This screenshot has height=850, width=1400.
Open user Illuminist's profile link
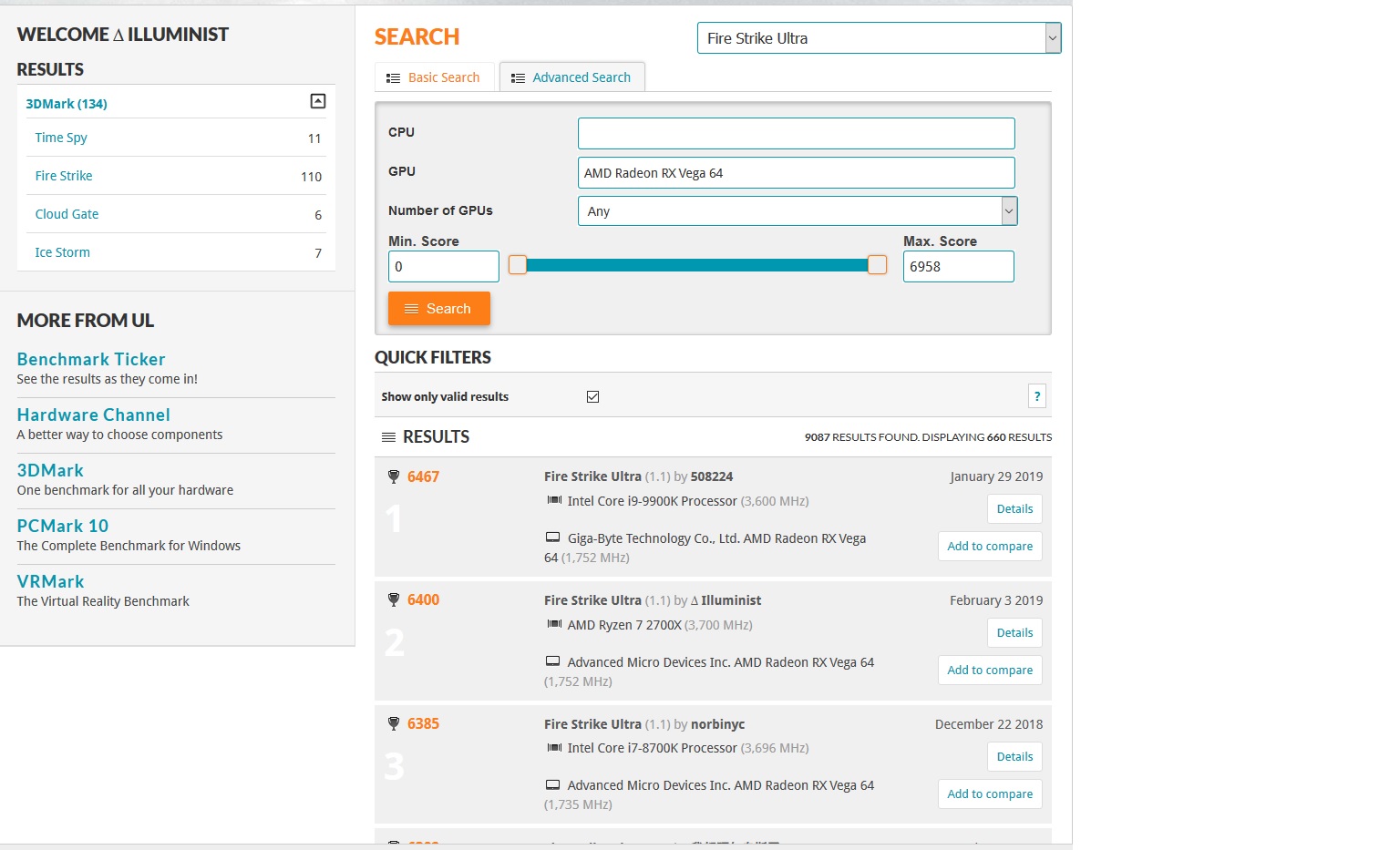(726, 600)
